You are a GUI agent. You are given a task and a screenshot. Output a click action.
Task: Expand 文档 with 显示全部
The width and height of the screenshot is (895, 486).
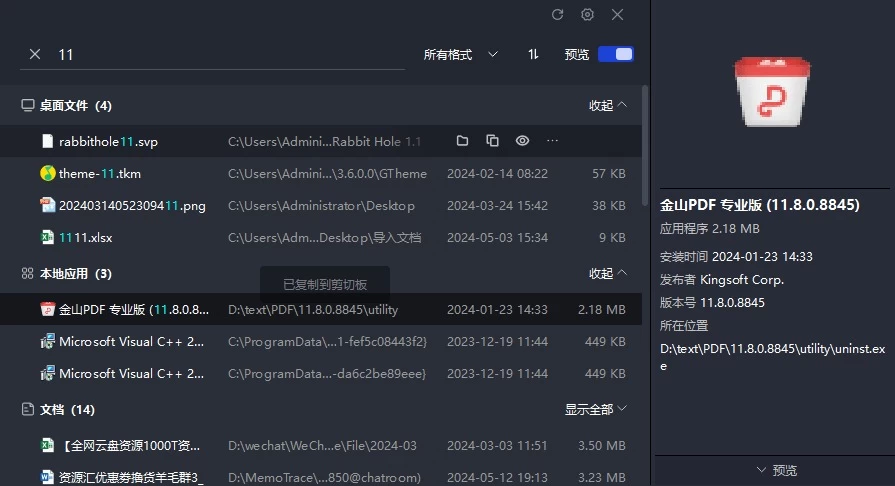(x=595, y=409)
